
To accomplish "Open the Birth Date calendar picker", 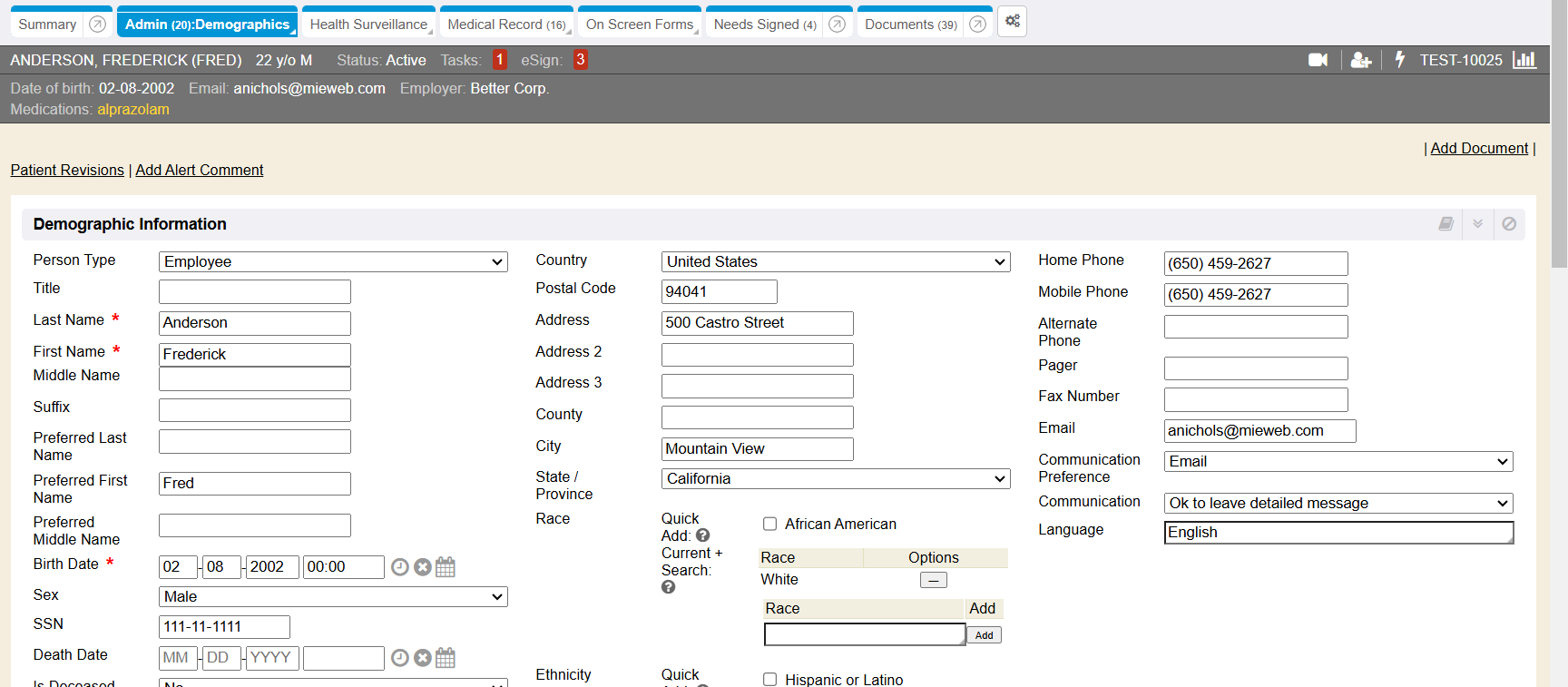I will tap(446, 567).
